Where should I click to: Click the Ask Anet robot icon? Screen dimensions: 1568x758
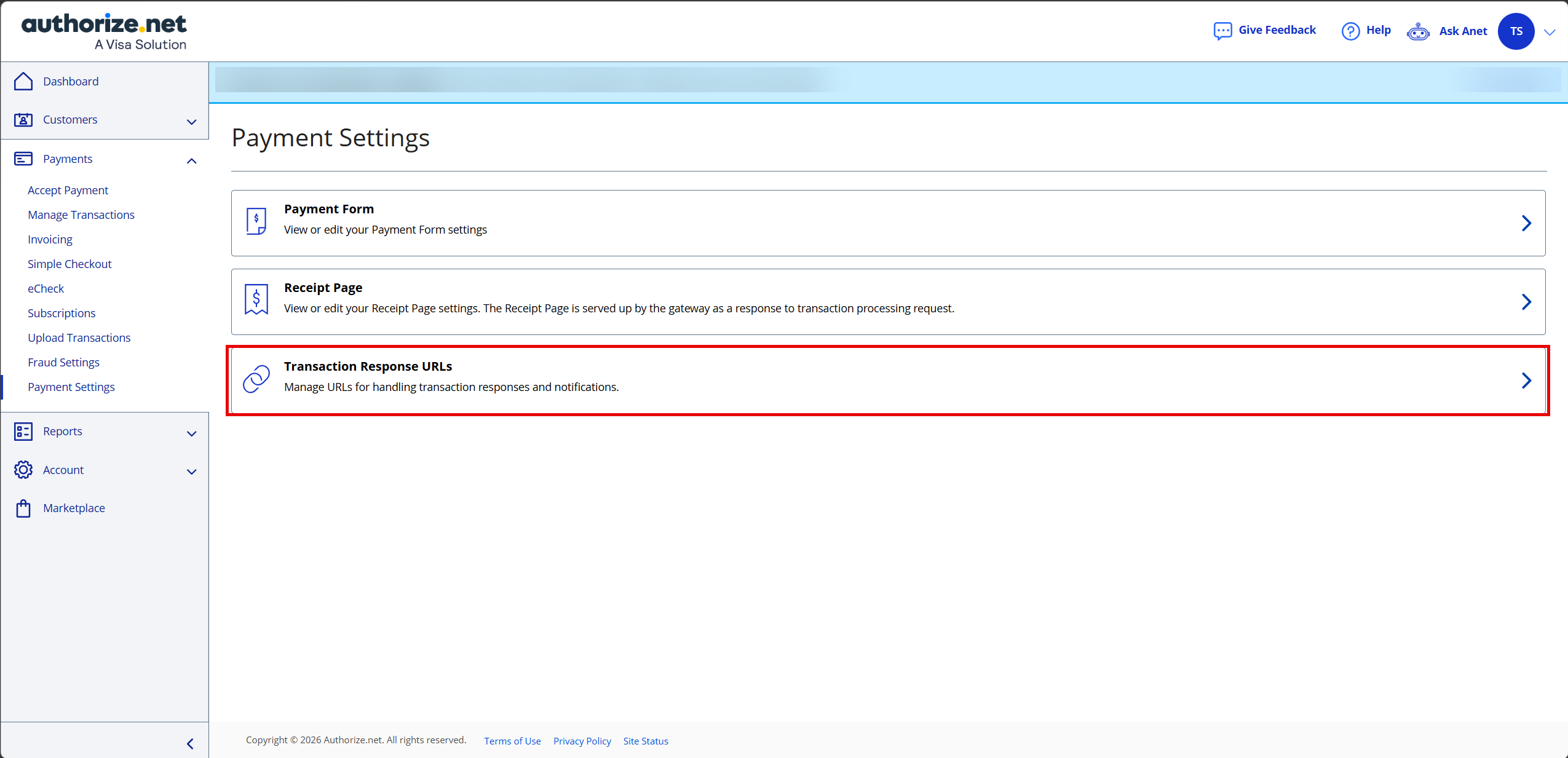[1418, 31]
